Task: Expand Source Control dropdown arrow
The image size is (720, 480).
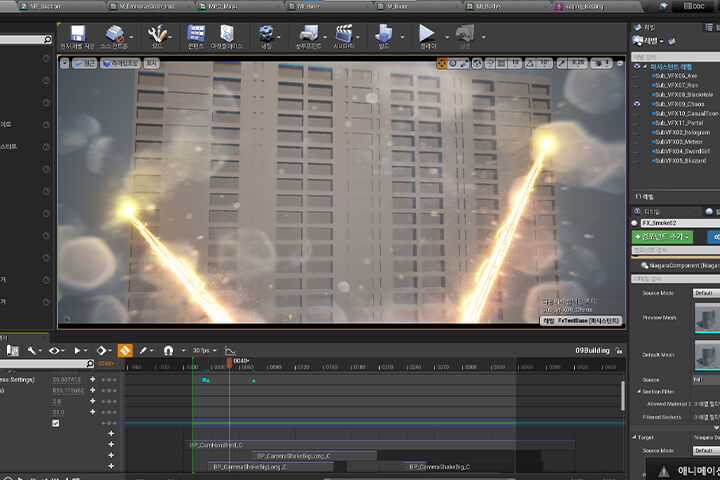Action: (x=131, y=37)
